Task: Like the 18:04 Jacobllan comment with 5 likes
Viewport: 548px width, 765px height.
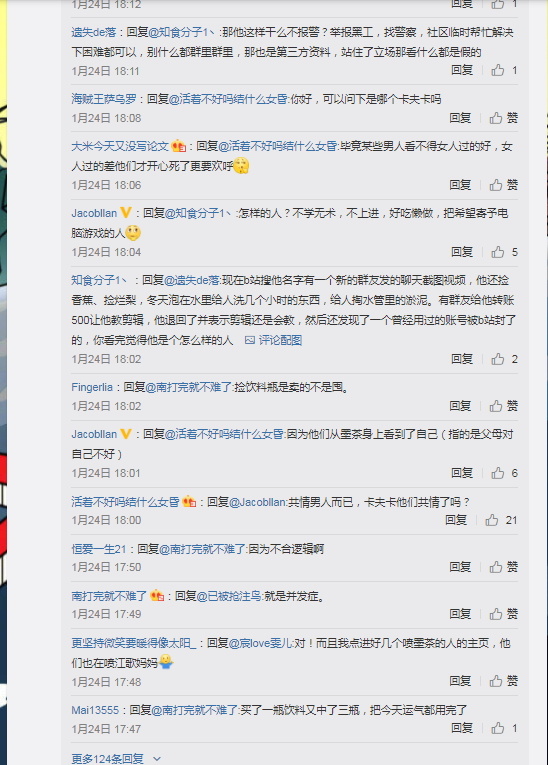Action: click(x=505, y=252)
